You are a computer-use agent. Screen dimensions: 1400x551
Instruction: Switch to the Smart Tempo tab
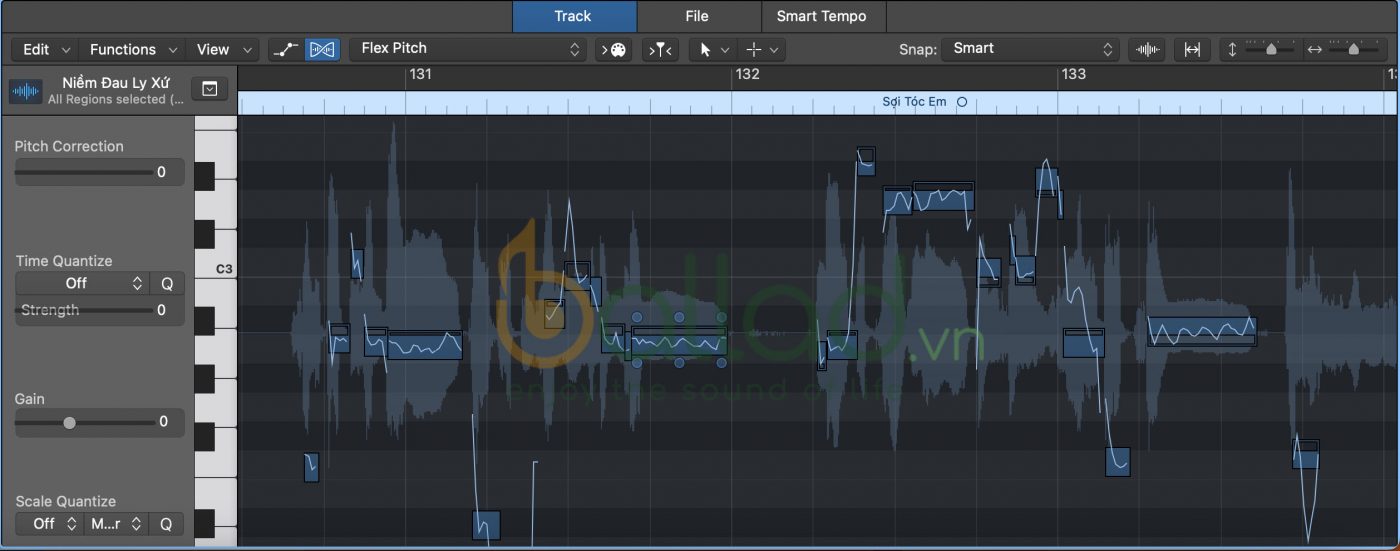point(822,16)
